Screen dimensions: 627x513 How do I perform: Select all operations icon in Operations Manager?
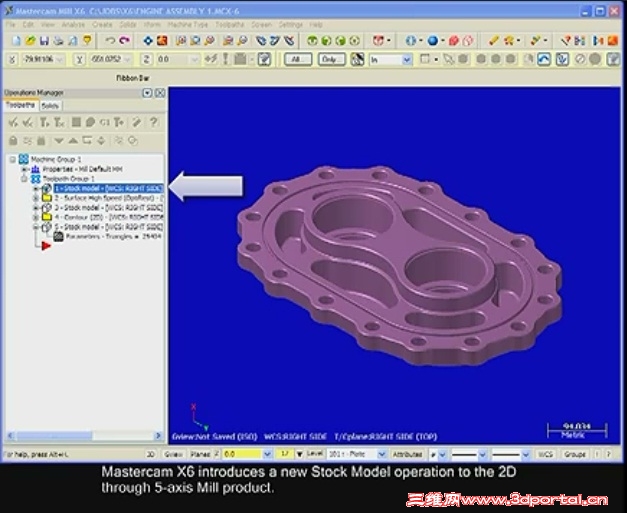13,122
